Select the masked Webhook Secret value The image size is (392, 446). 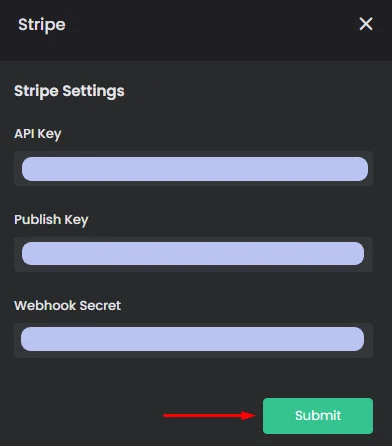pos(192,339)
